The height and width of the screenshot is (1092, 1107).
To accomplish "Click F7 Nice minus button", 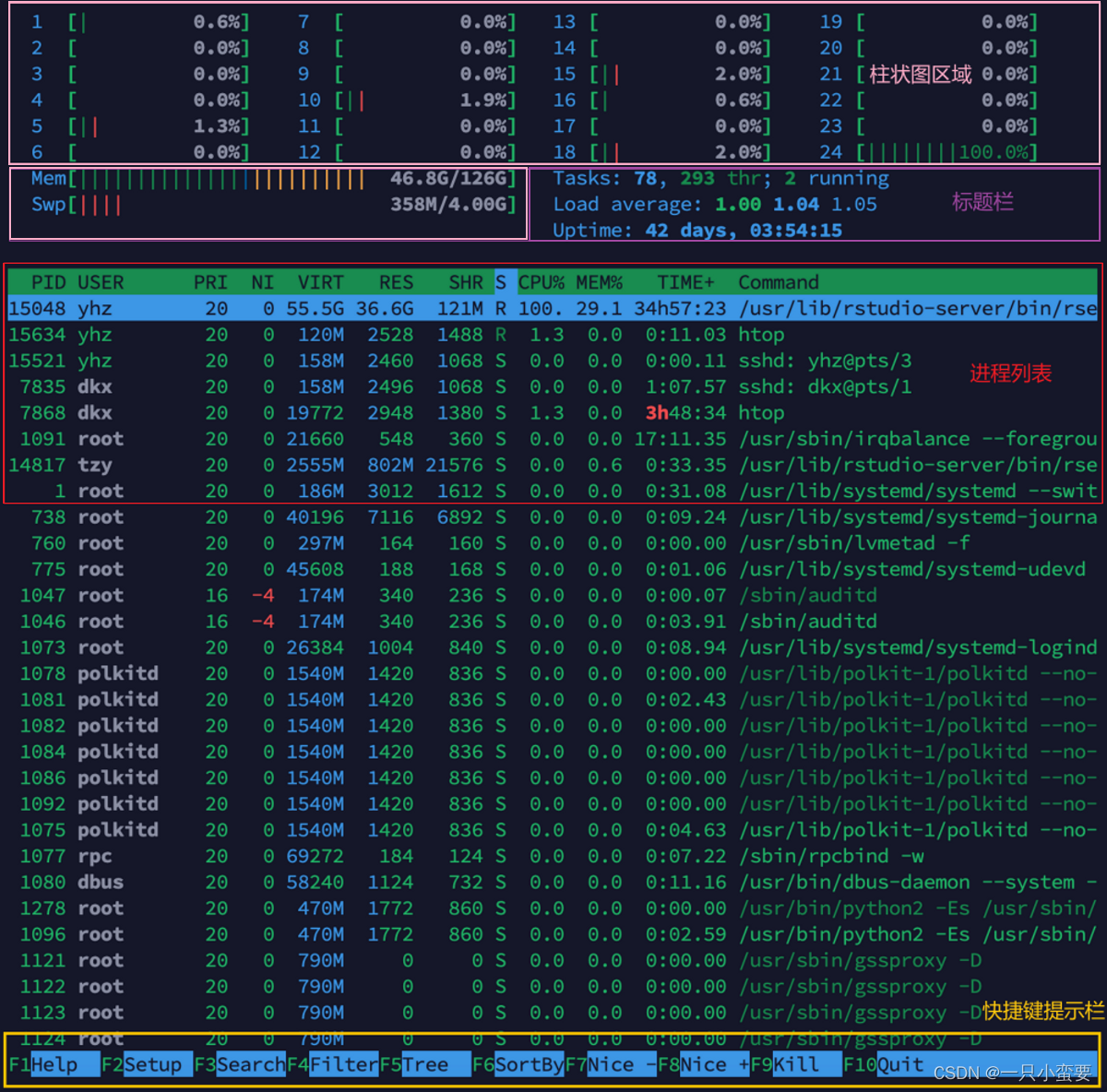I will click(x=611, y=1064).
